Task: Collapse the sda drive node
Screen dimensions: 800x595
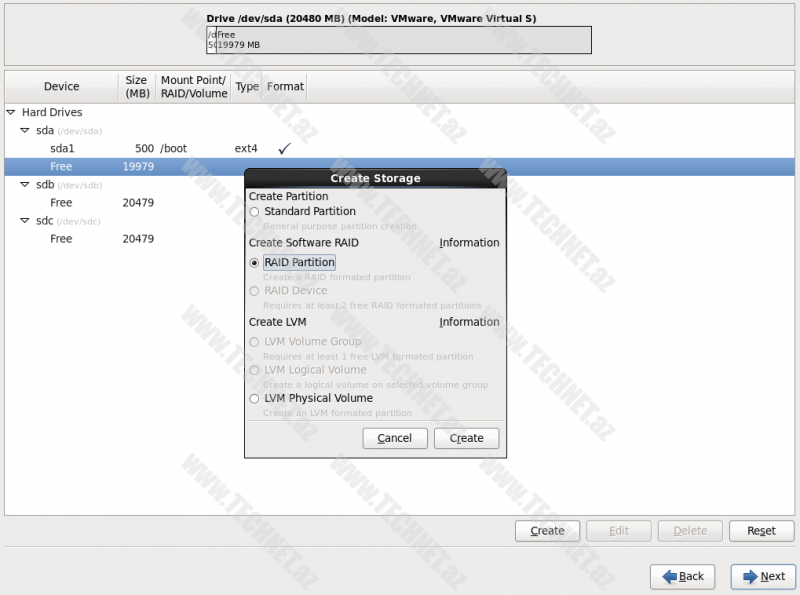Action: tap(25, 131)
